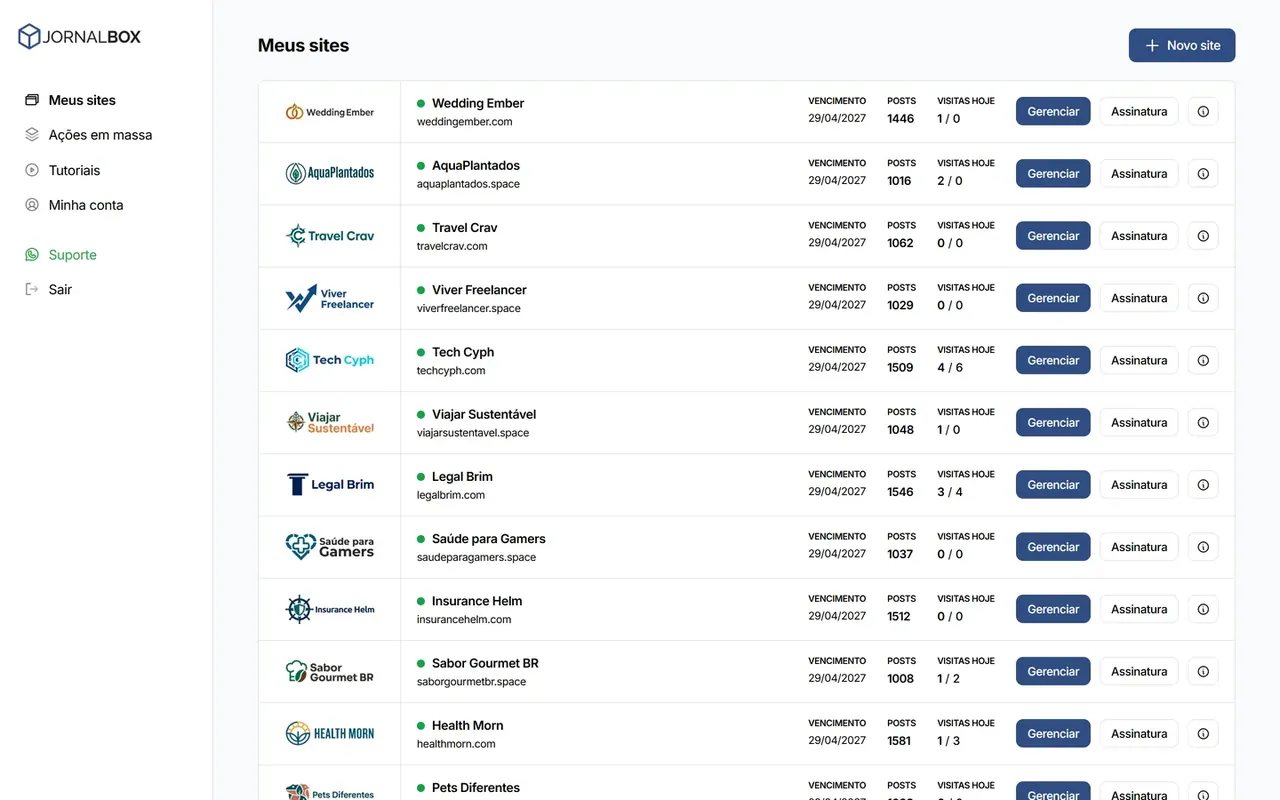Click Assinatura for Viver Freelancer
This screenshot has height=800, width=1280.
[1139, 298]
